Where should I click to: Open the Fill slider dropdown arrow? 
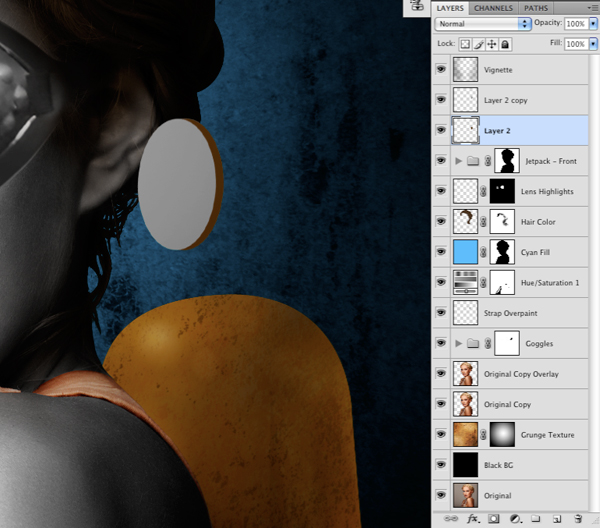pyautogui.click(x=593, y=44)
